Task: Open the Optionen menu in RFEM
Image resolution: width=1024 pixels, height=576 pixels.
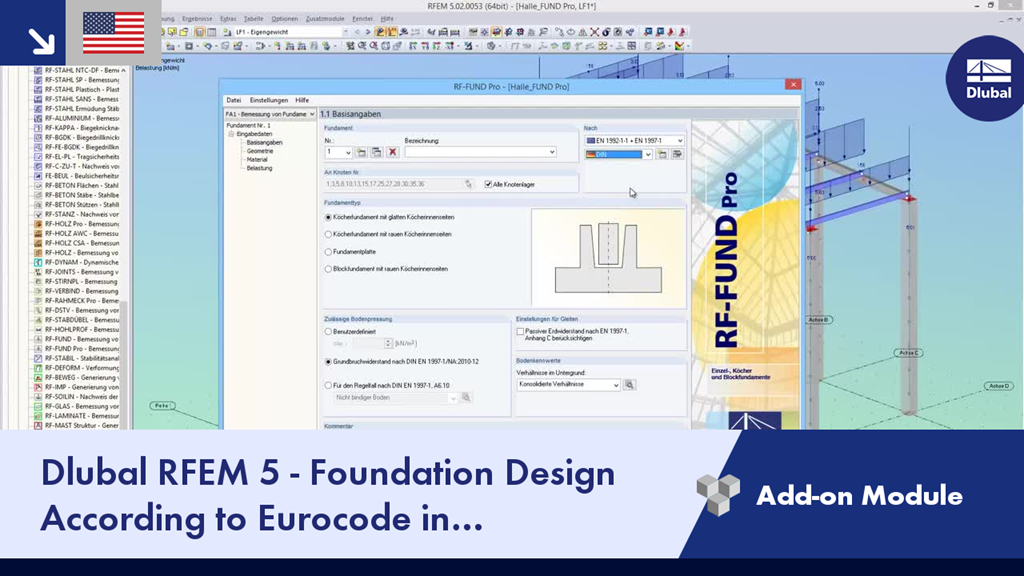Action: pyautogui.click(x=284, y=19)
